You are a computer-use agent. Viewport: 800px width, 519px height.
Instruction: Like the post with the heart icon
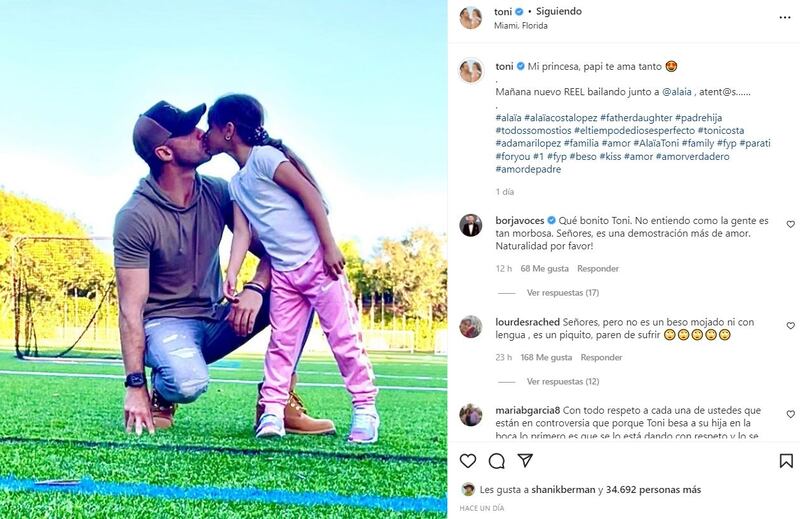(467, 461)
